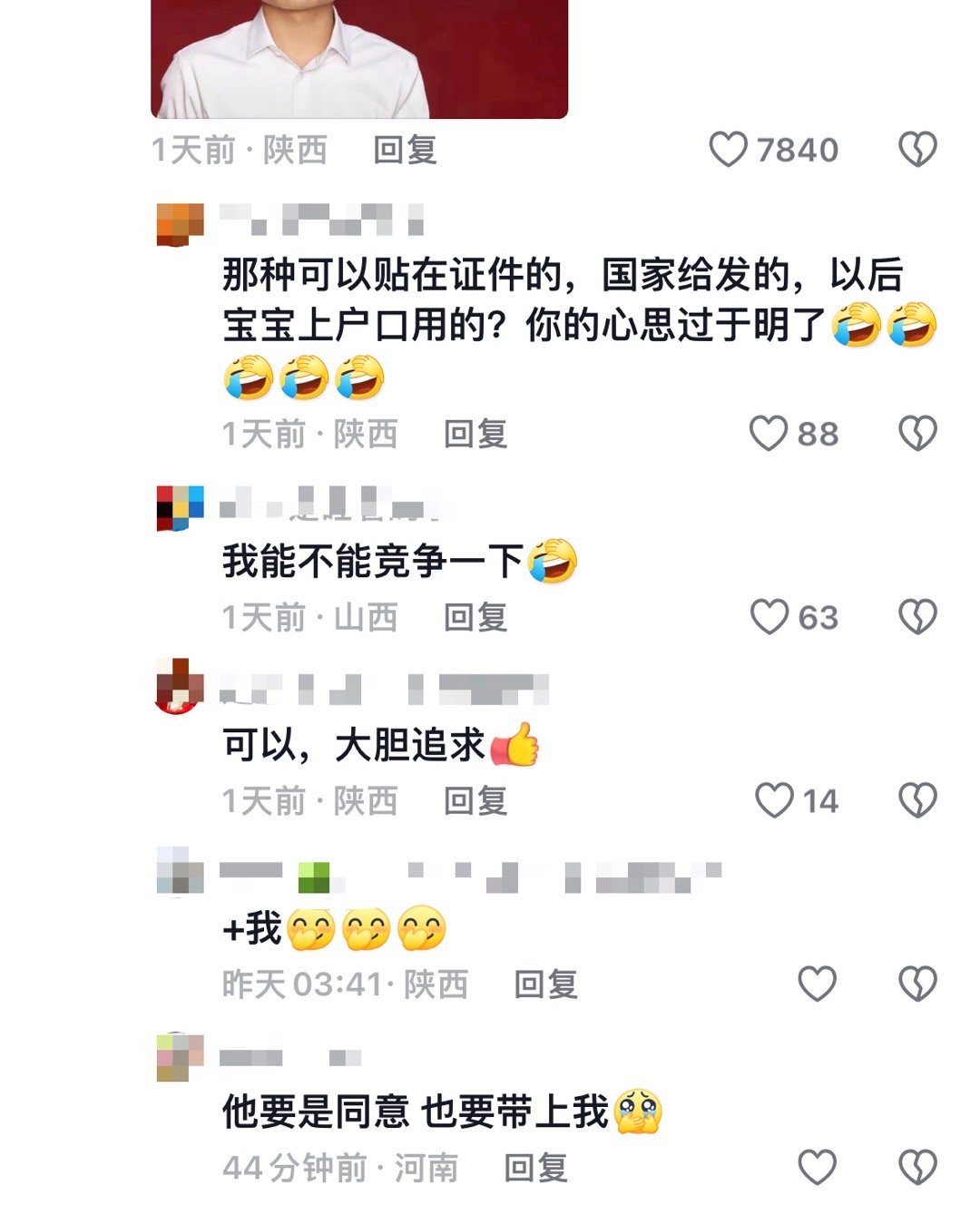Like the comment with 88 likes

pos(768,434)
